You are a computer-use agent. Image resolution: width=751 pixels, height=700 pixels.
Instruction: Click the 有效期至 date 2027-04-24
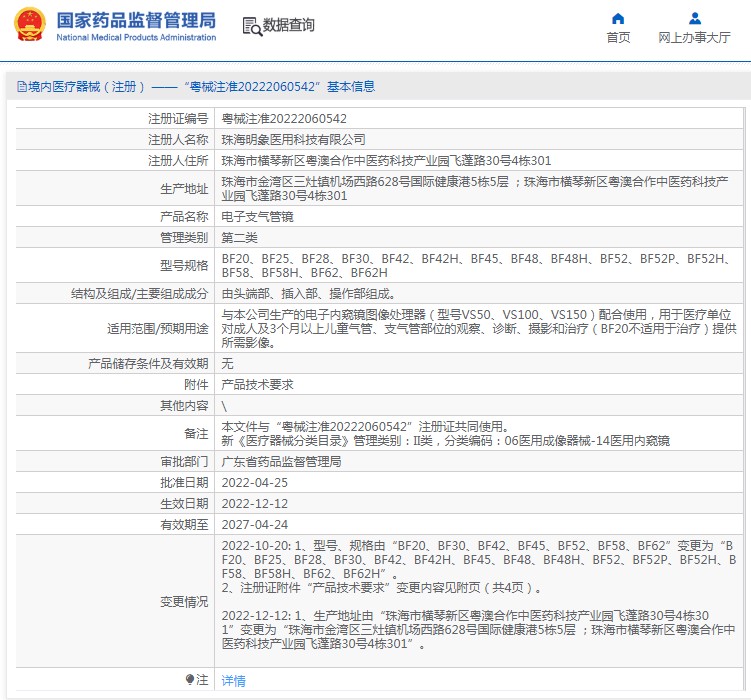click(x=254, y=524)
